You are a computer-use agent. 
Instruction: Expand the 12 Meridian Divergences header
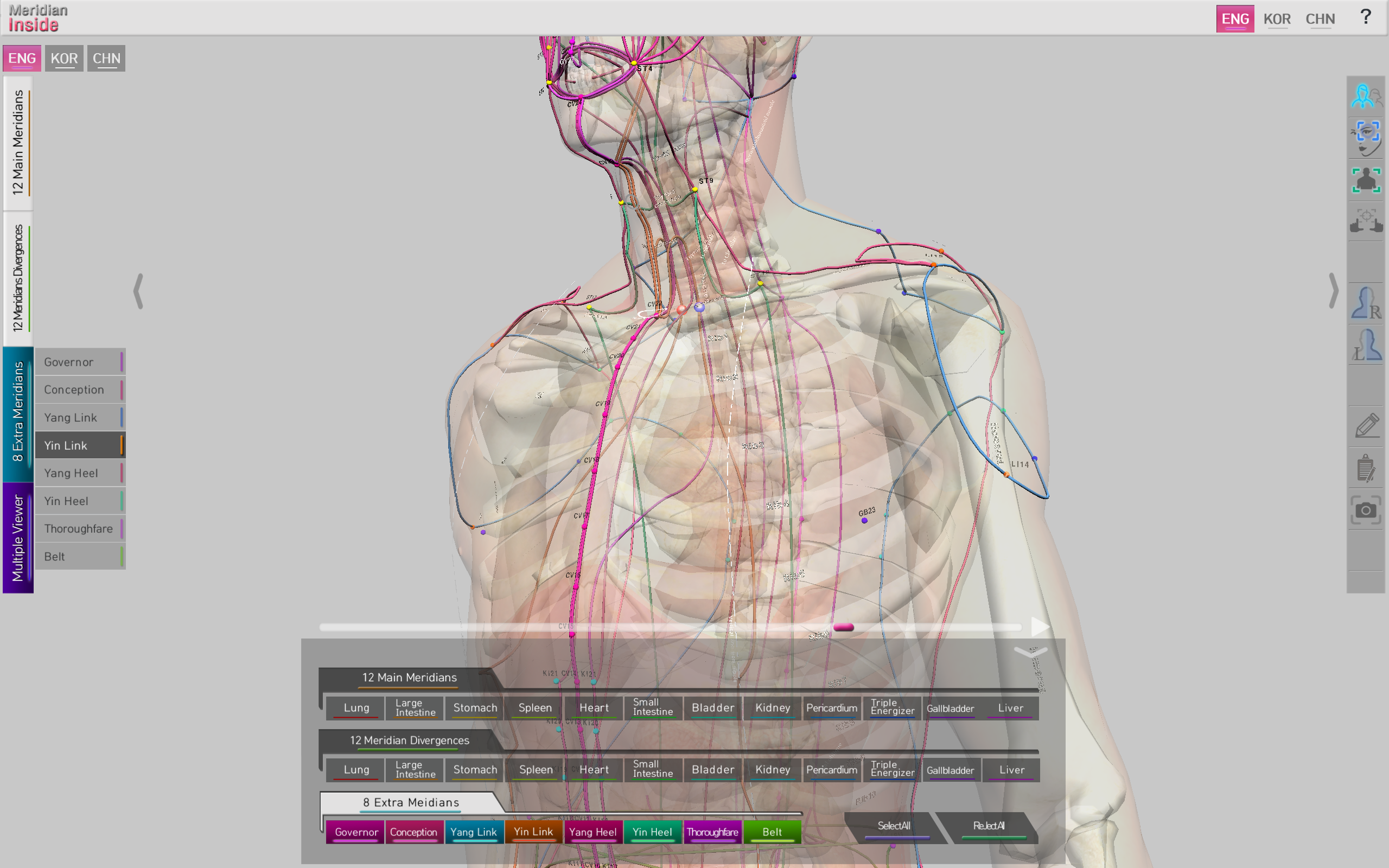pos(409,741)
